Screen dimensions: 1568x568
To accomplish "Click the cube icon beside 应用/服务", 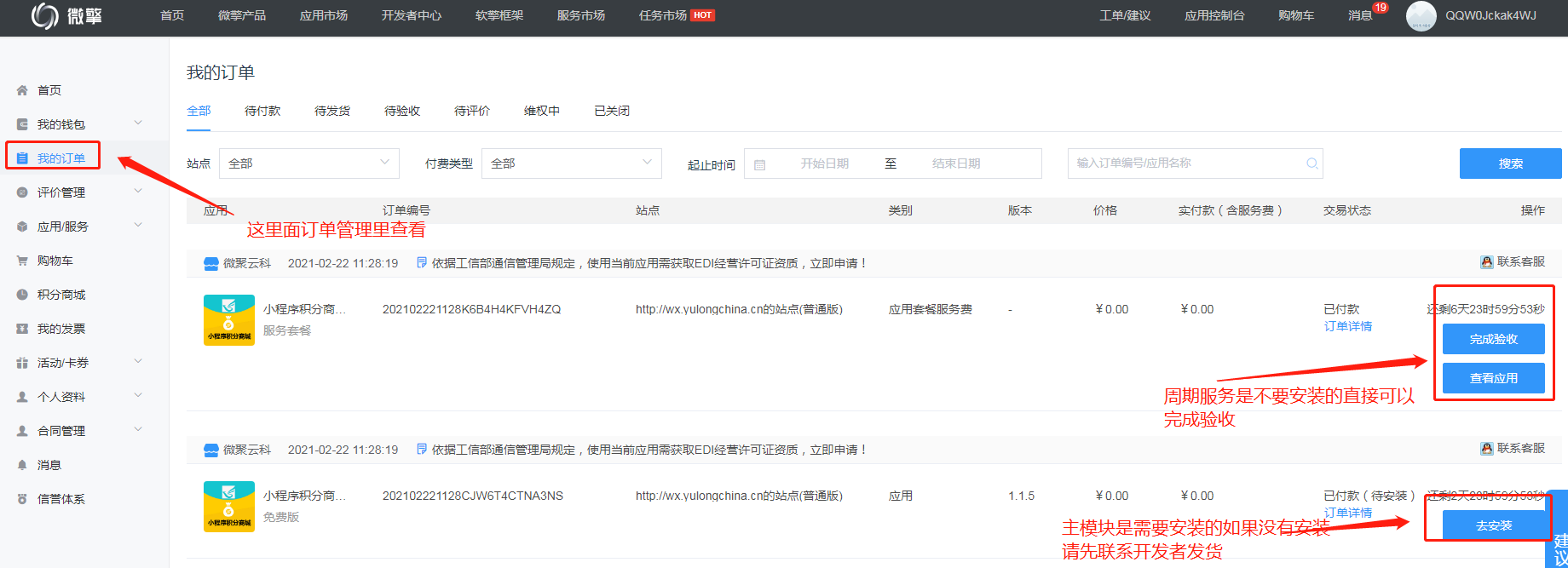I will pyautogui.click(x=22, y=227).
